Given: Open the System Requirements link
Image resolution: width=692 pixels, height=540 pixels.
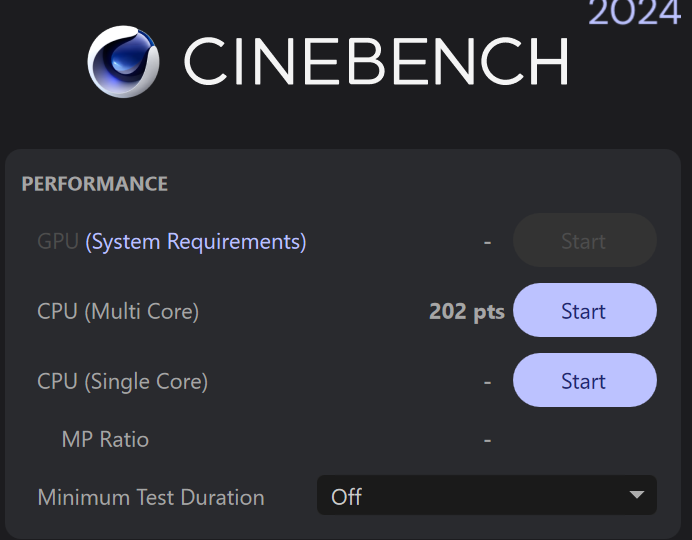Looking at the screenshot, I should click(196, 241).
